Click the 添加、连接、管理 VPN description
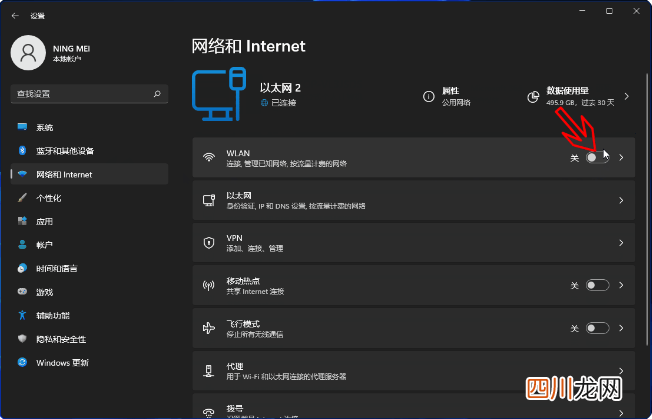 [255, 249]
